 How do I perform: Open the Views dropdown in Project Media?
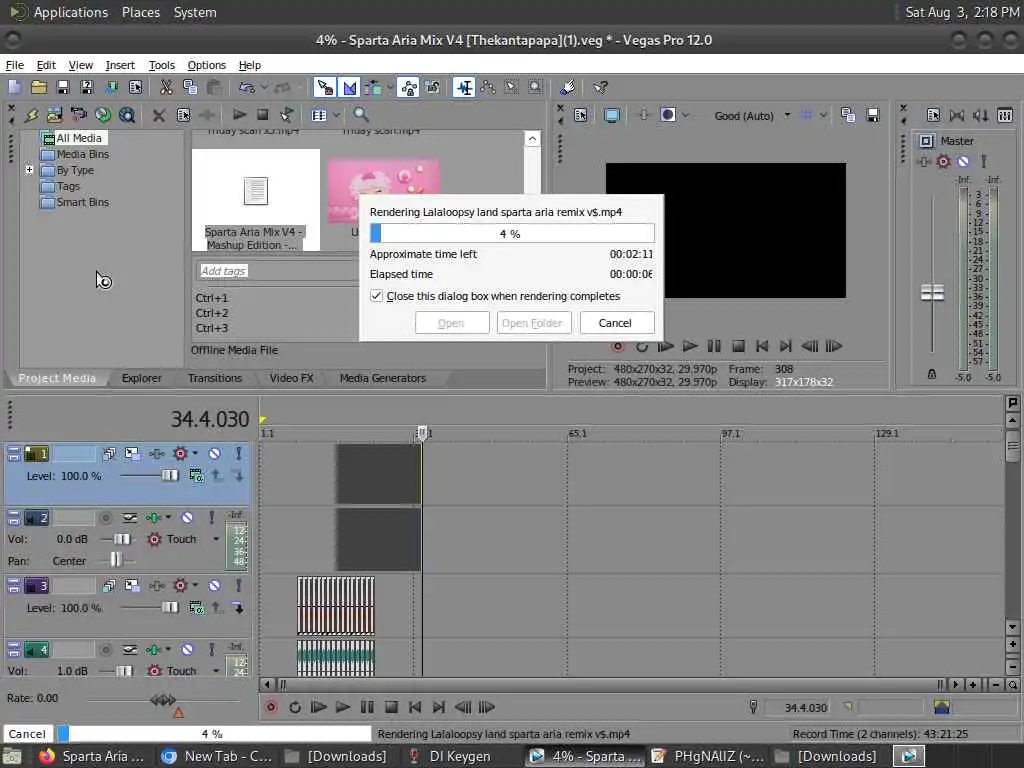pos(336,115)
